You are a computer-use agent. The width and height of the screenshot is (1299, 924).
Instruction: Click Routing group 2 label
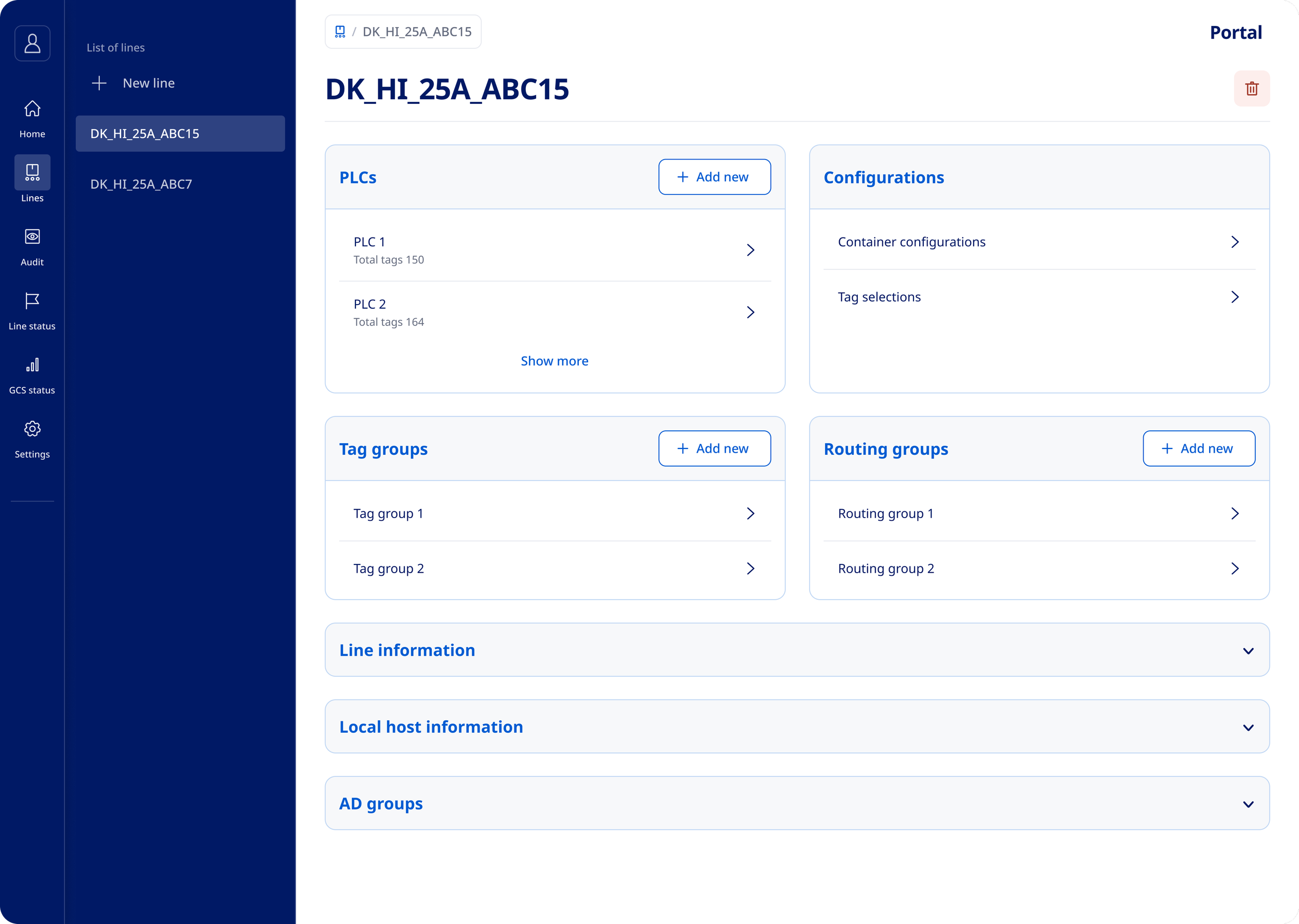click(x=886, y=569)
